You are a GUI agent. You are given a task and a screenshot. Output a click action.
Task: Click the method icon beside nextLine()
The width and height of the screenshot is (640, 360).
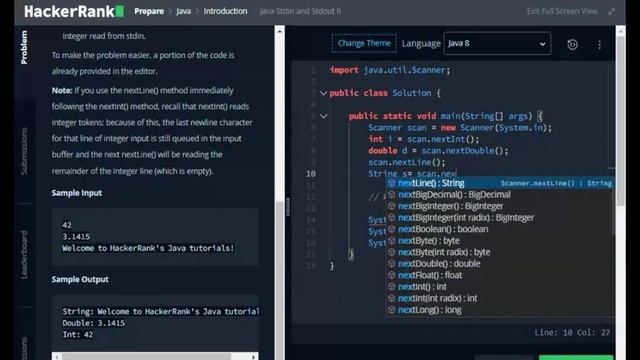(x=391, y=183)
